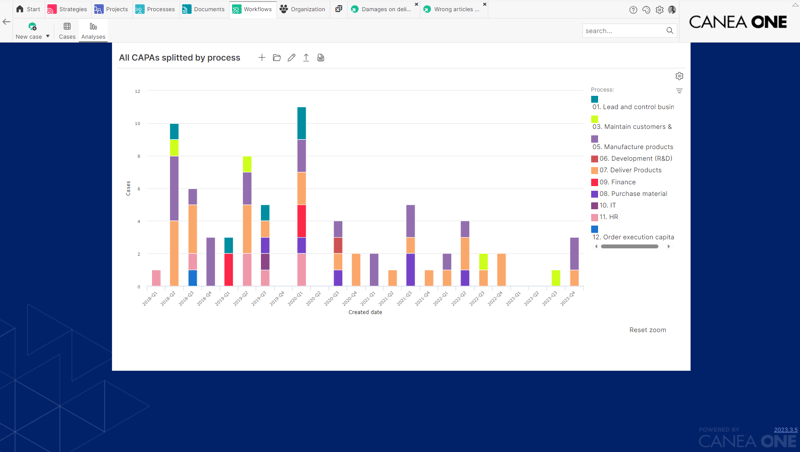This screenshot has height=452, width=800.
Task: Click the open-windows overview icon
Action: tap(338, 9)
